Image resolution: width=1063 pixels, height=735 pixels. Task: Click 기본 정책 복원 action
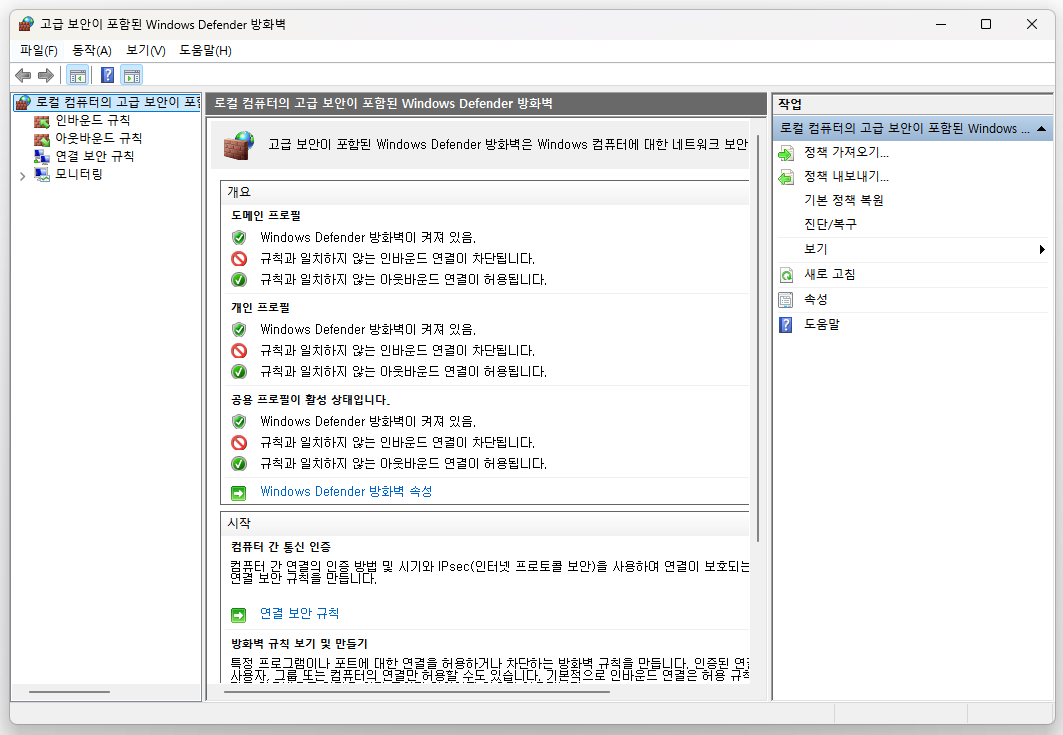pyautogui.click(x=843, y=200)
